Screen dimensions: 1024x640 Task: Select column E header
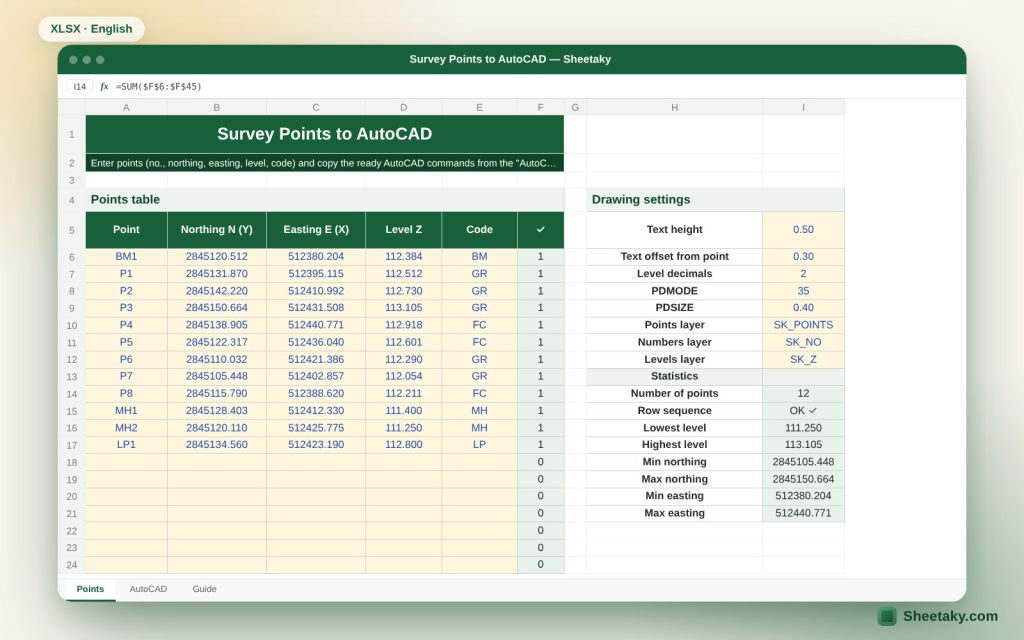pyautogui.click(x=479, y=107)
